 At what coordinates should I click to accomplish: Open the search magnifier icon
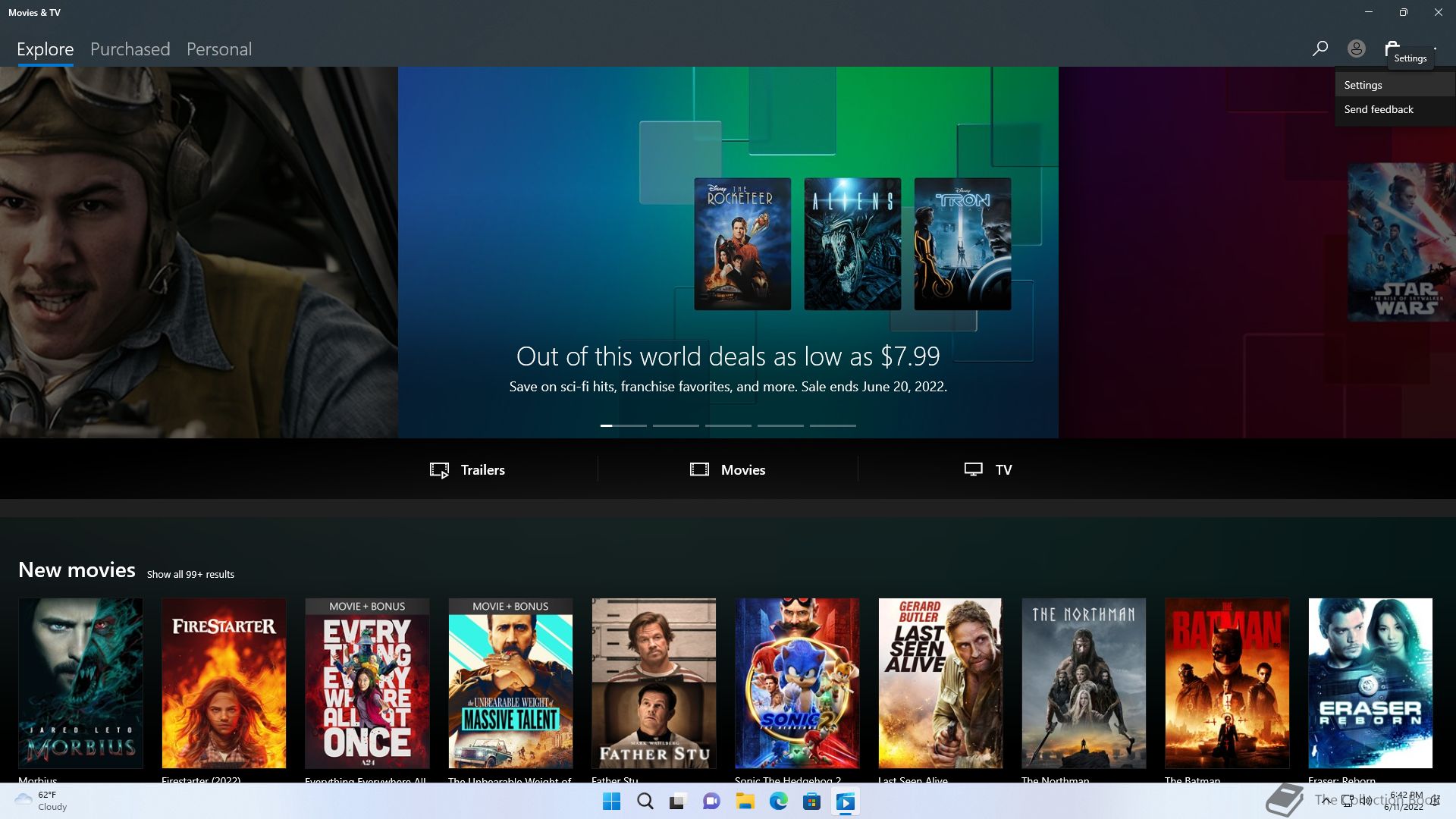tap(1319, 49)
